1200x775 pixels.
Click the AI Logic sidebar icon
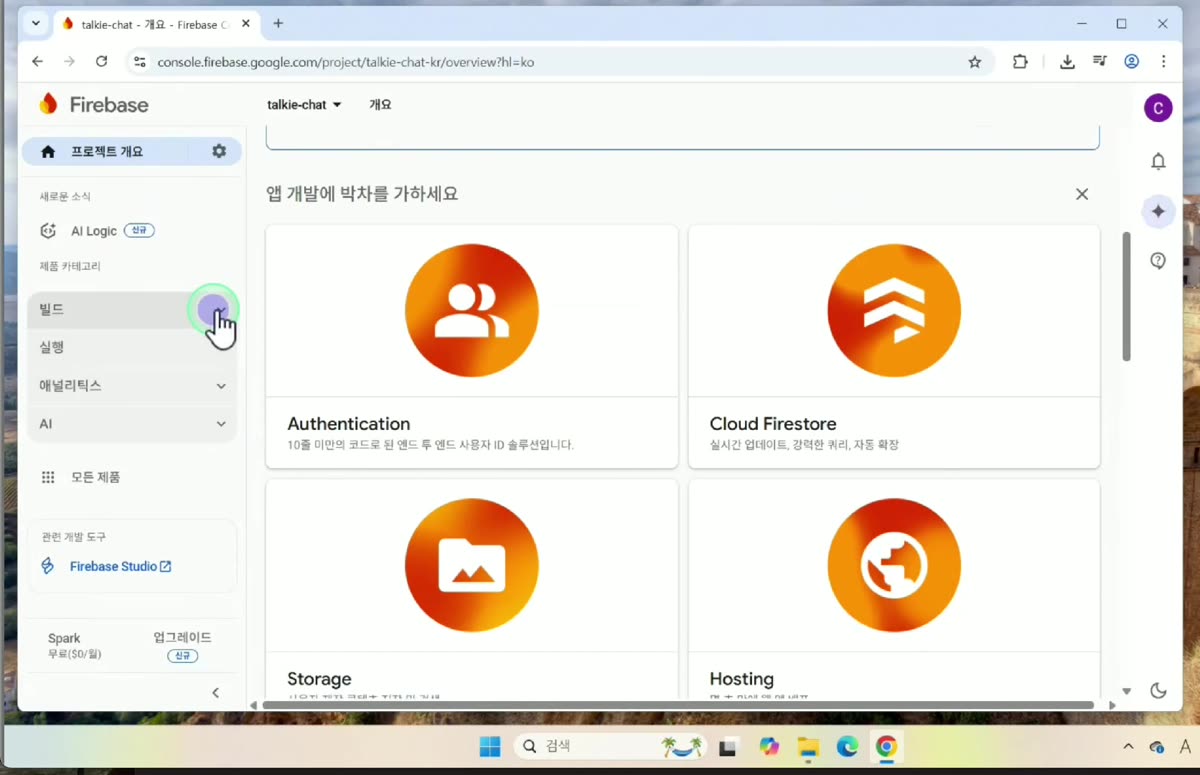[x=48, y=231]
